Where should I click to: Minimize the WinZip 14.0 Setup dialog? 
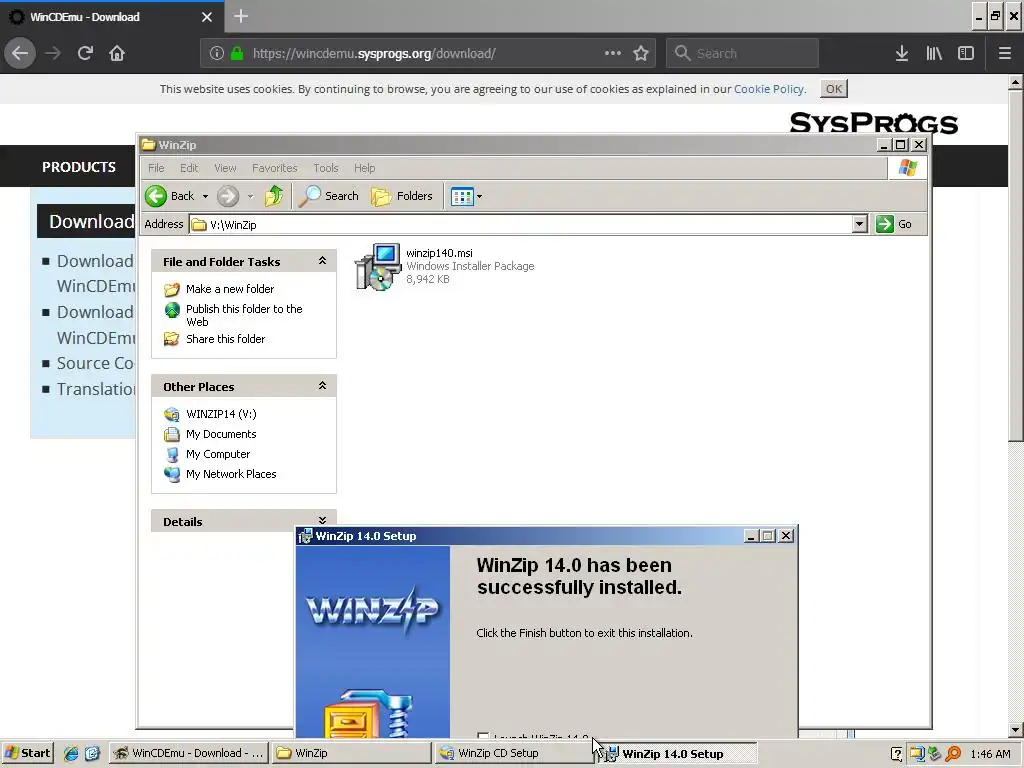[751, 536]
